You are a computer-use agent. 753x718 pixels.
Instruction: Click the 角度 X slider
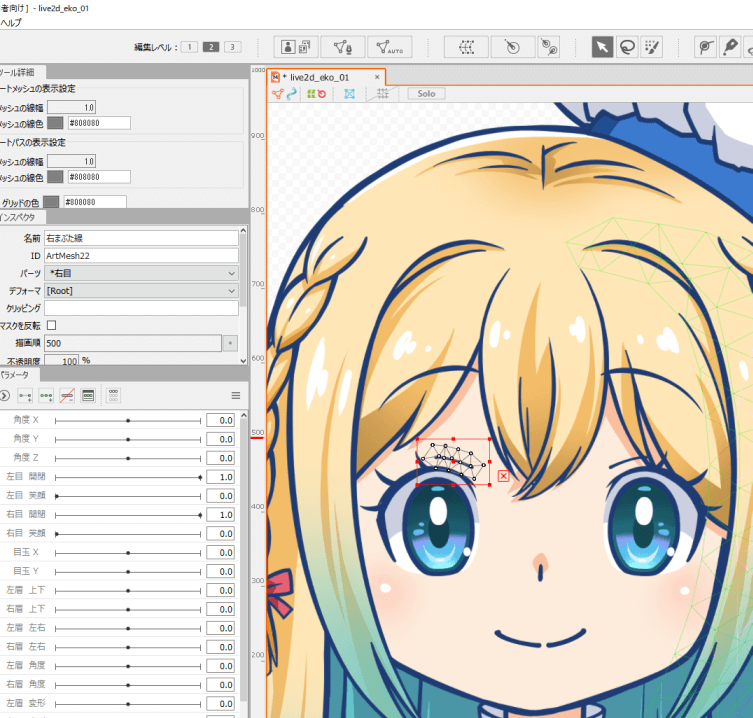pos(128,421)
